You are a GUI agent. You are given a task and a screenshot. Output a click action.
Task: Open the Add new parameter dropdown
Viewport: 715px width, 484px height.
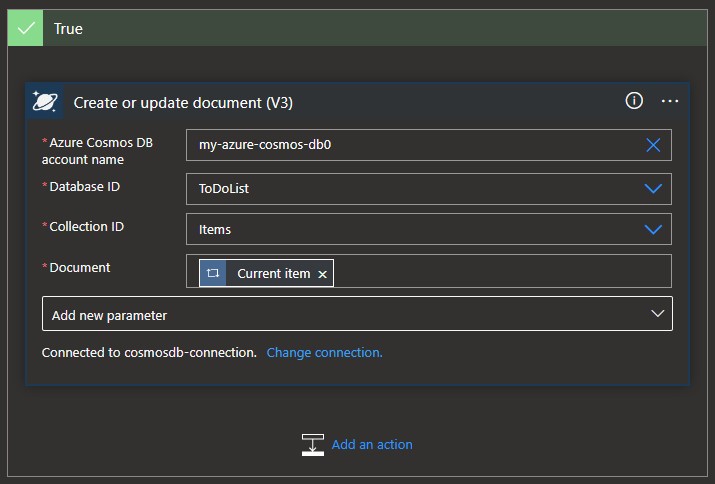[357, 314]
